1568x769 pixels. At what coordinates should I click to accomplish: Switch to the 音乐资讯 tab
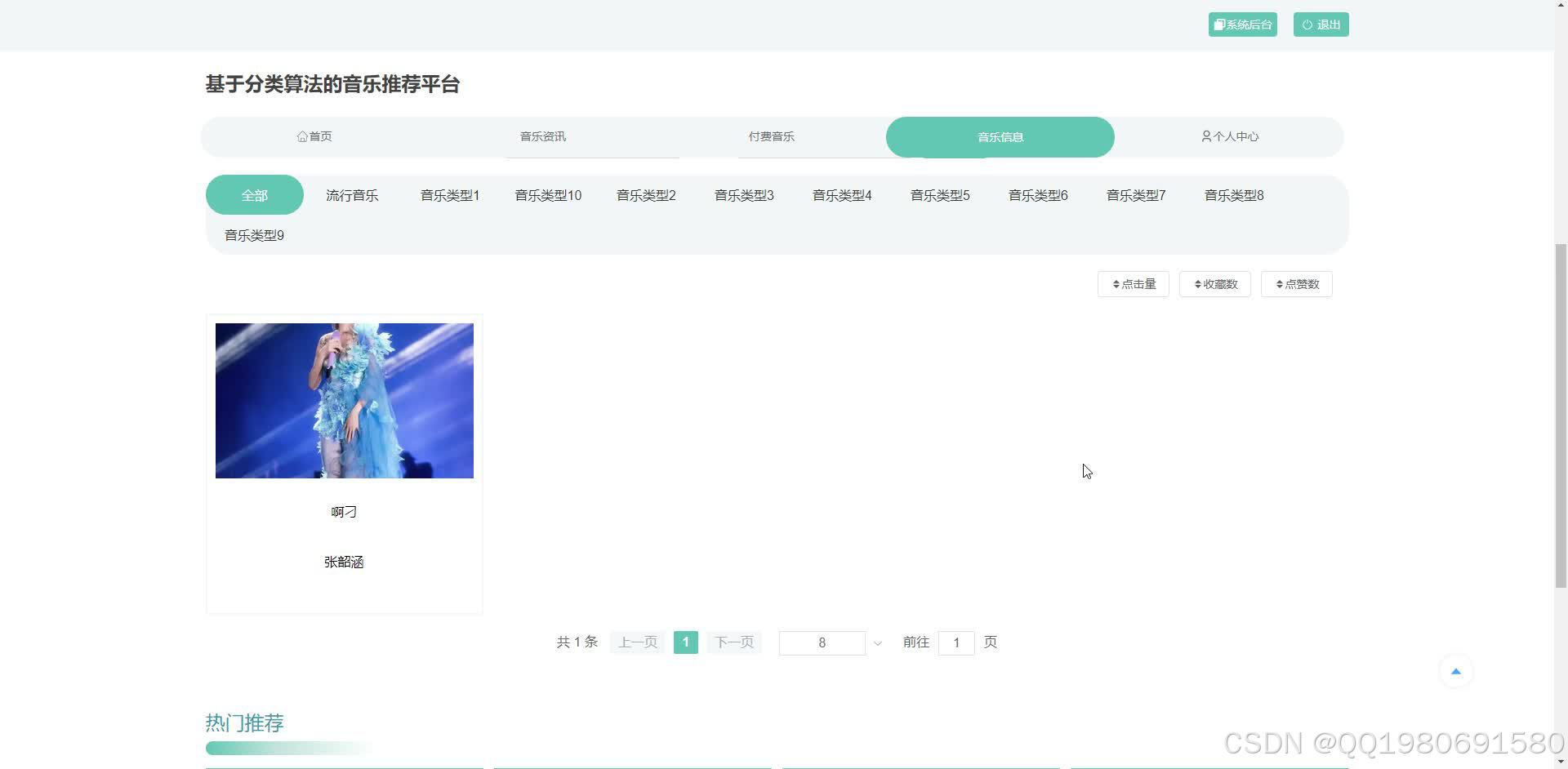pos(542,136)
